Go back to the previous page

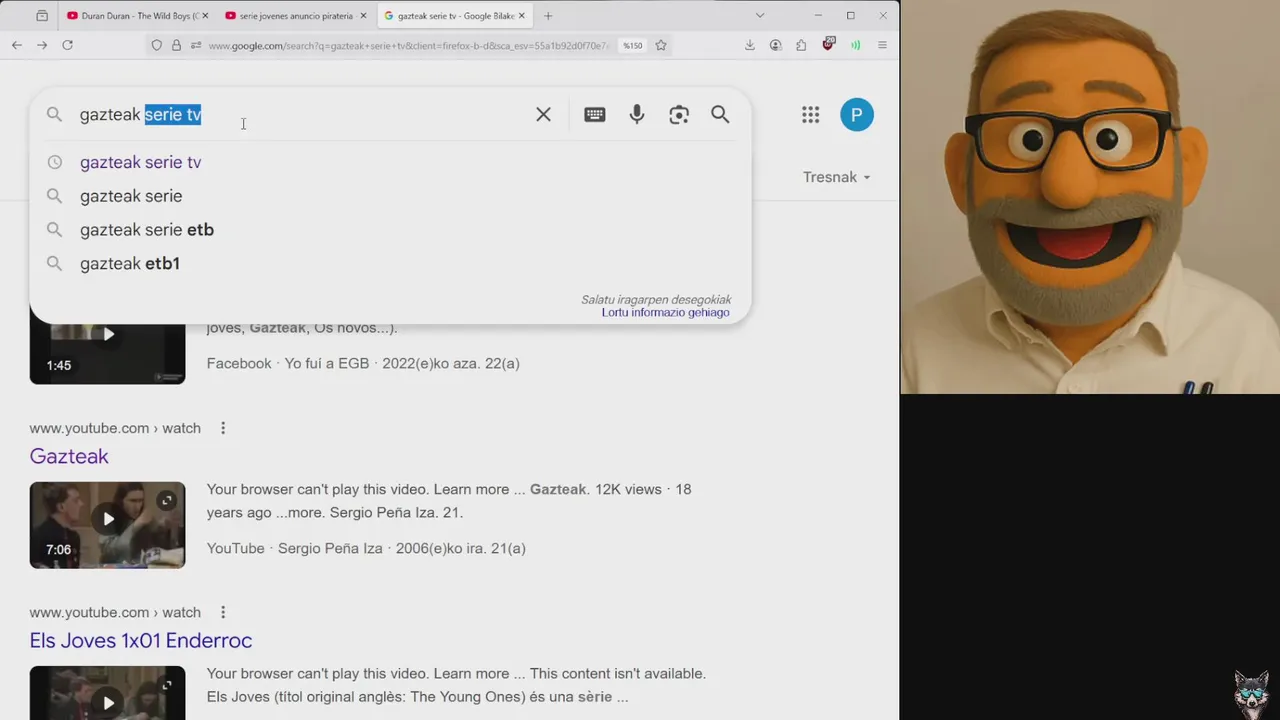[x=17, y=45]
